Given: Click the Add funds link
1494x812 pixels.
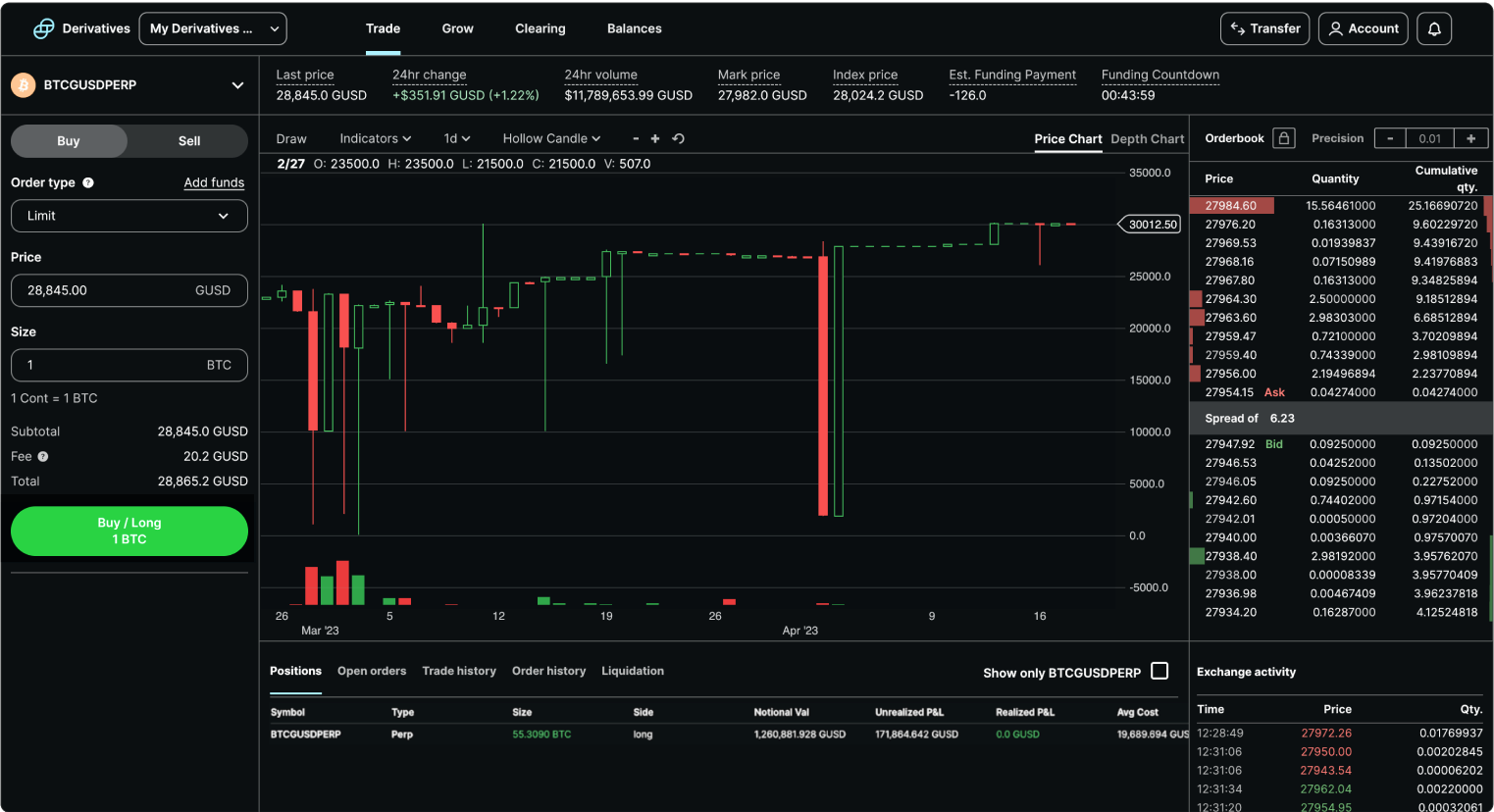Looking at the screenshot, I should click(214, 182).
